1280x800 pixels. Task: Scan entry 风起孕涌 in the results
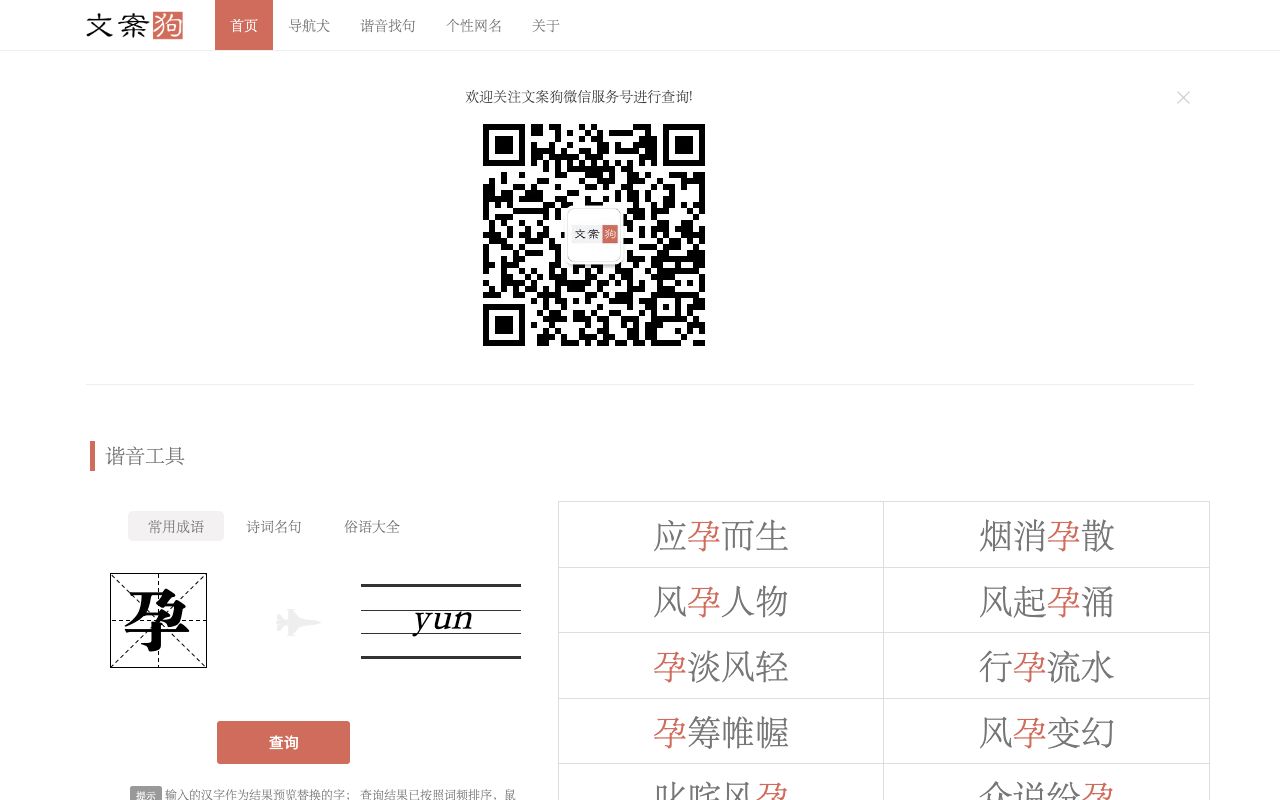pos(1046,600)
